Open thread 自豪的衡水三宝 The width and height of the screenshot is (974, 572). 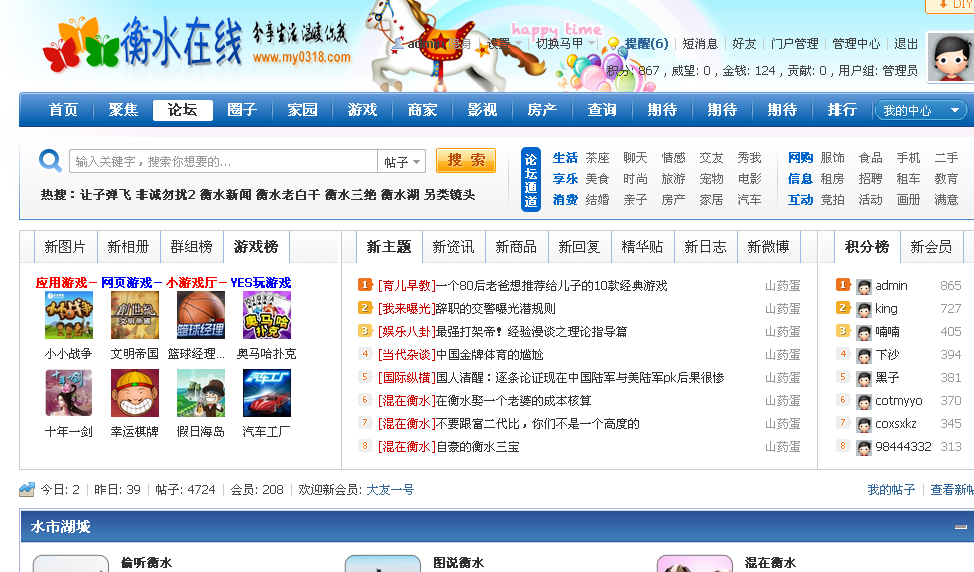click(478, 447)
